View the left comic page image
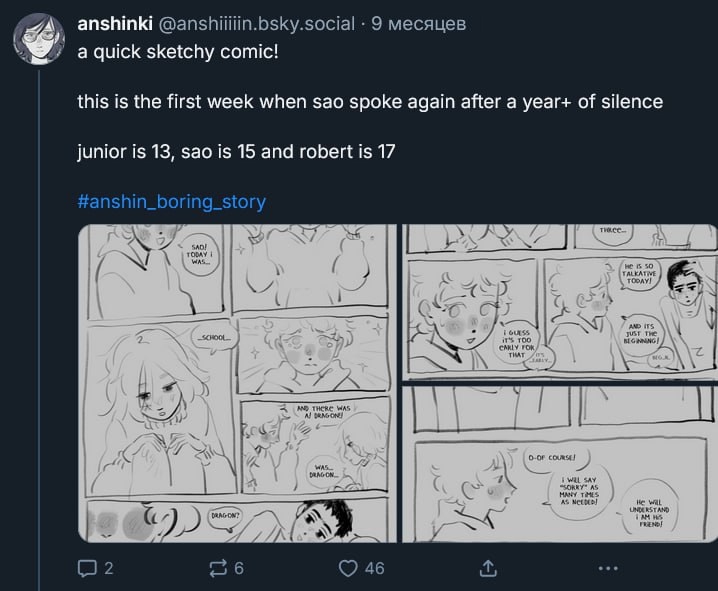 coord(237,383)
